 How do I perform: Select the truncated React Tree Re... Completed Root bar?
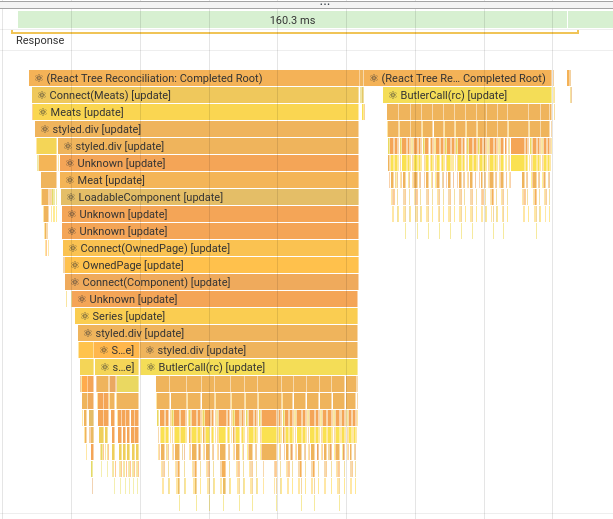click(x=457, y=78)
